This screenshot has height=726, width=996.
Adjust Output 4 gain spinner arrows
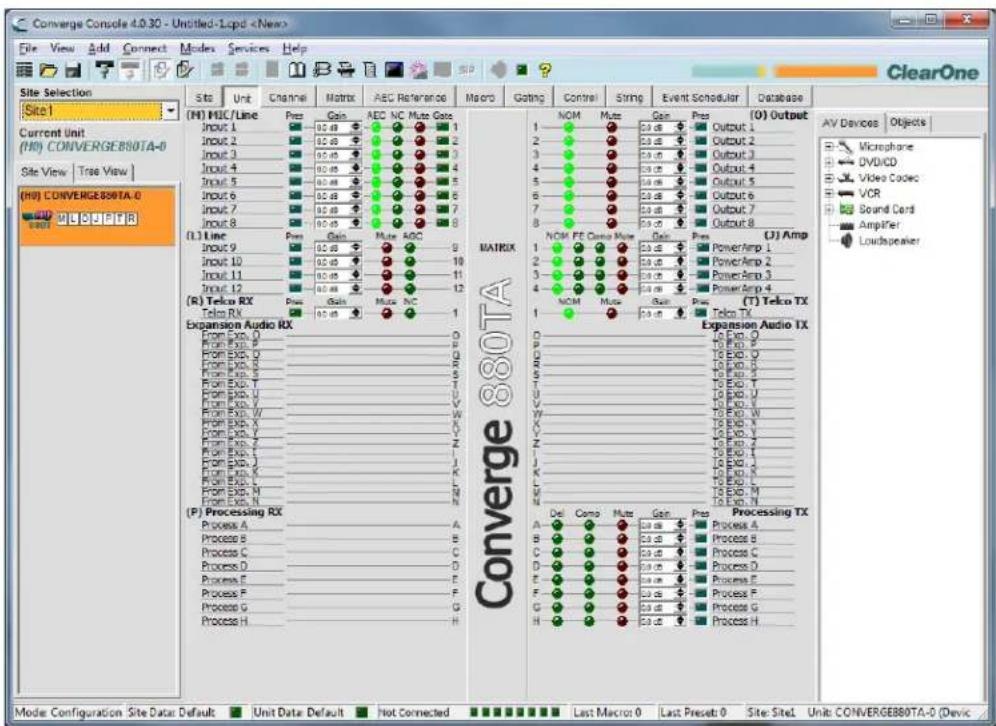pyautogui.click(x=680, y=168)
